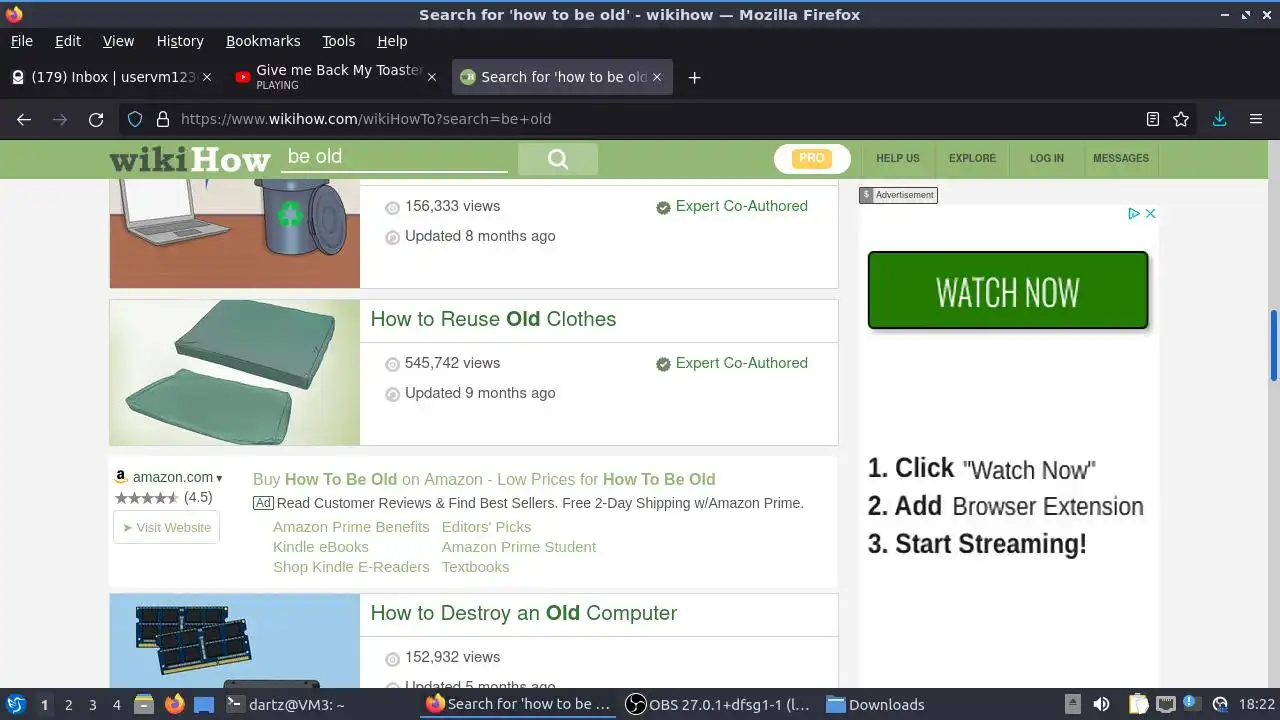Open the tracking protection shield icon
The height and width of the screenshot is (720, 1280).
click(x=135, y=119)
